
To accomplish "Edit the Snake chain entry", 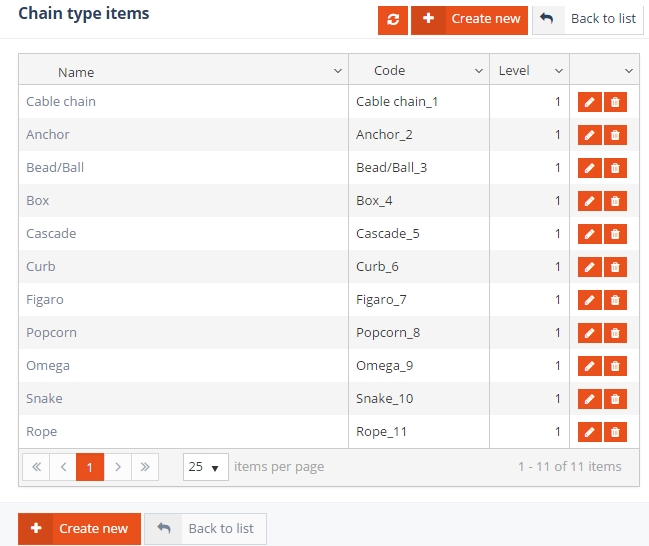I will [590, 399].
